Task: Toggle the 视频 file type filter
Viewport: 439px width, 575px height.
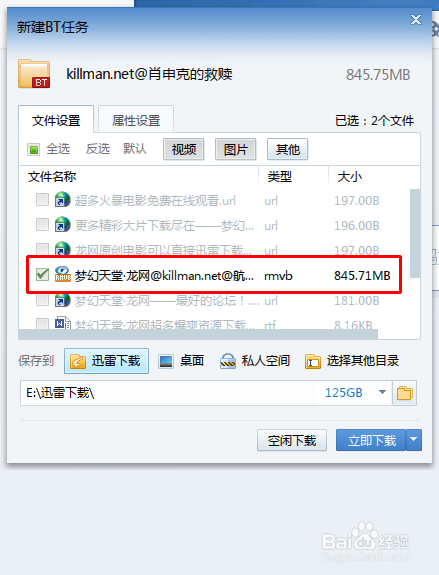Action: 184,149
